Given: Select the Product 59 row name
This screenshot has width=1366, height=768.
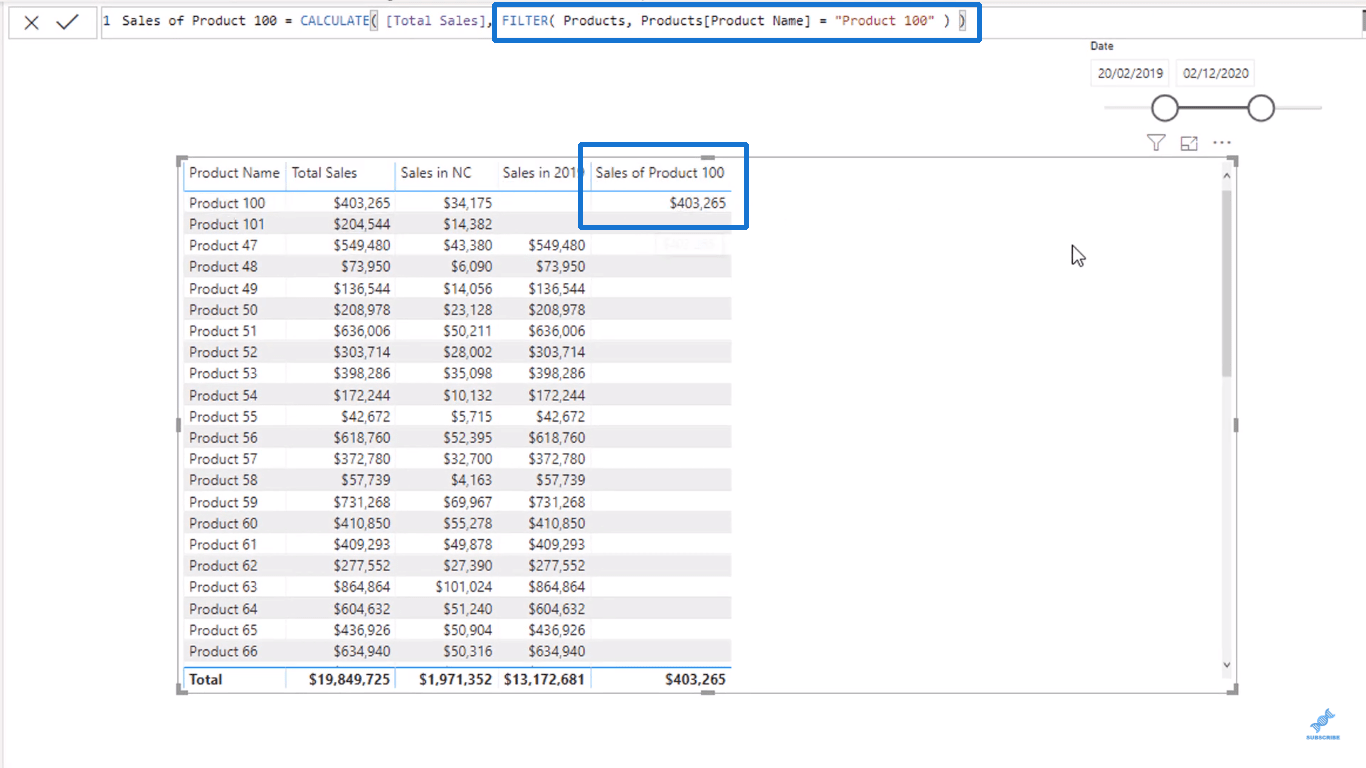Looking at the screenshot, I should [223, 501].
